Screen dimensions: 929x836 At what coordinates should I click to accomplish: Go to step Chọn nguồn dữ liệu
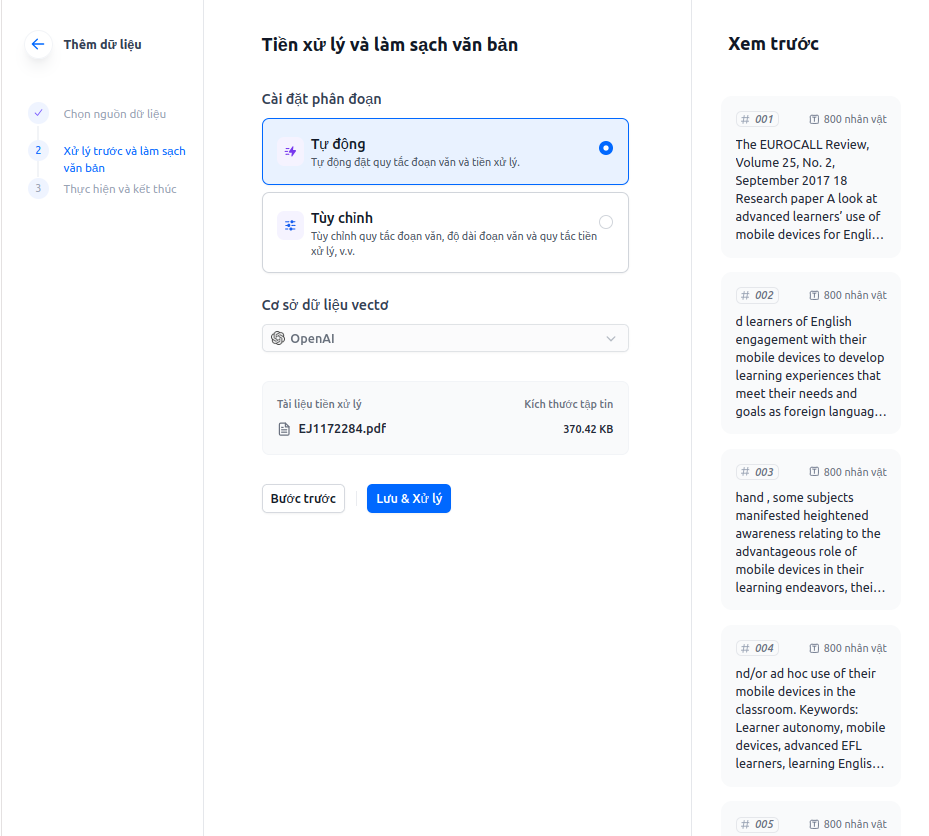click(114, 114)
